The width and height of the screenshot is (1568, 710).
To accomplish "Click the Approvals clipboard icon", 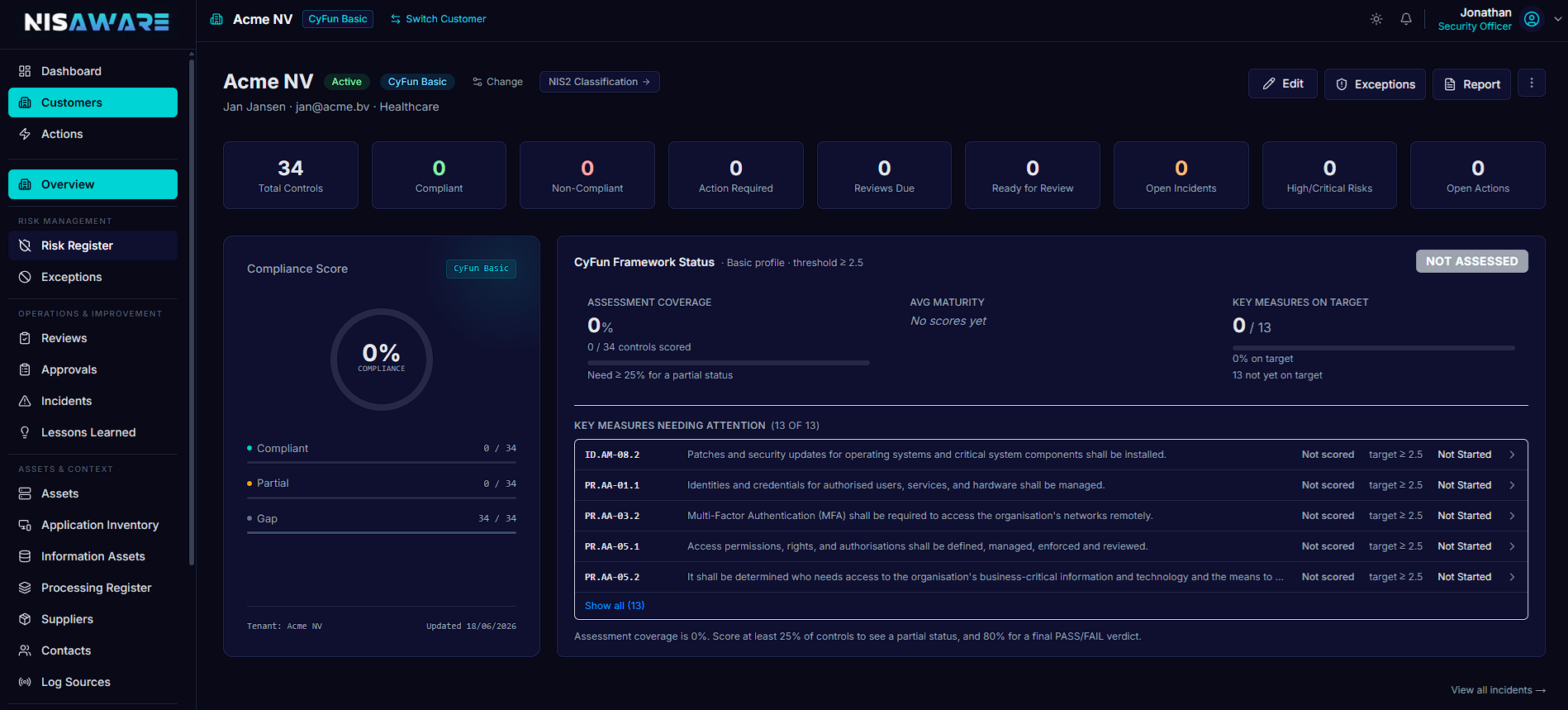I will (25, 369).
